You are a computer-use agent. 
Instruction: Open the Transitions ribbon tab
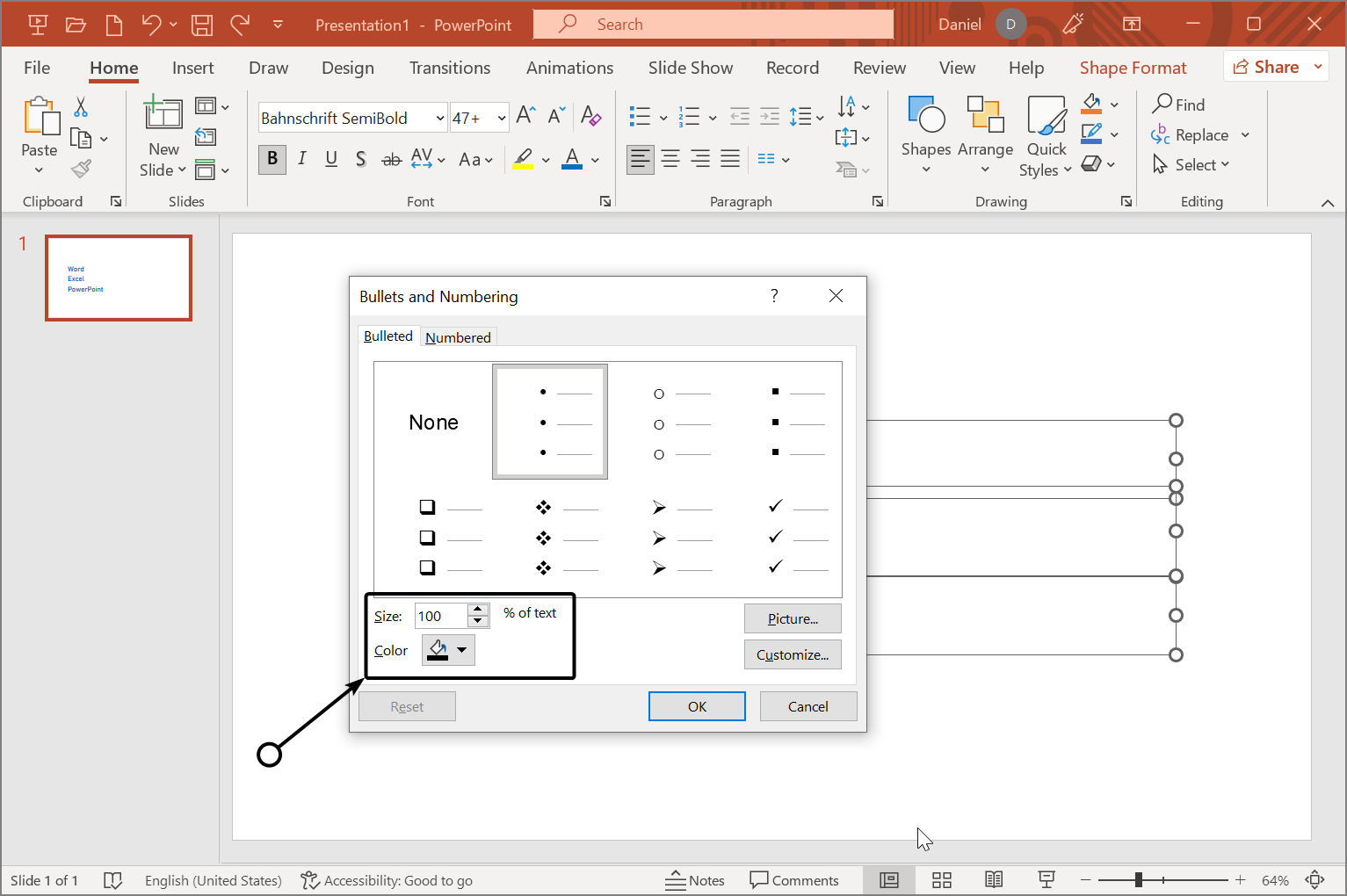coord(449,68)
